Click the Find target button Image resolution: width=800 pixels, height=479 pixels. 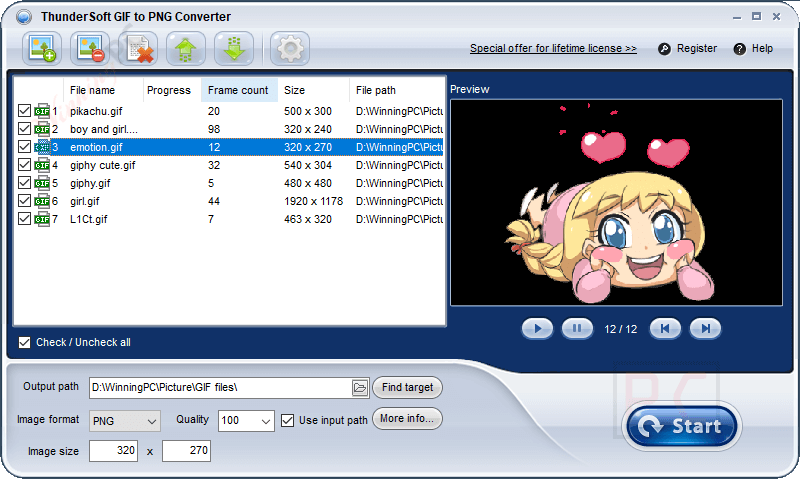pyautogui.click(x=407, y=388)
